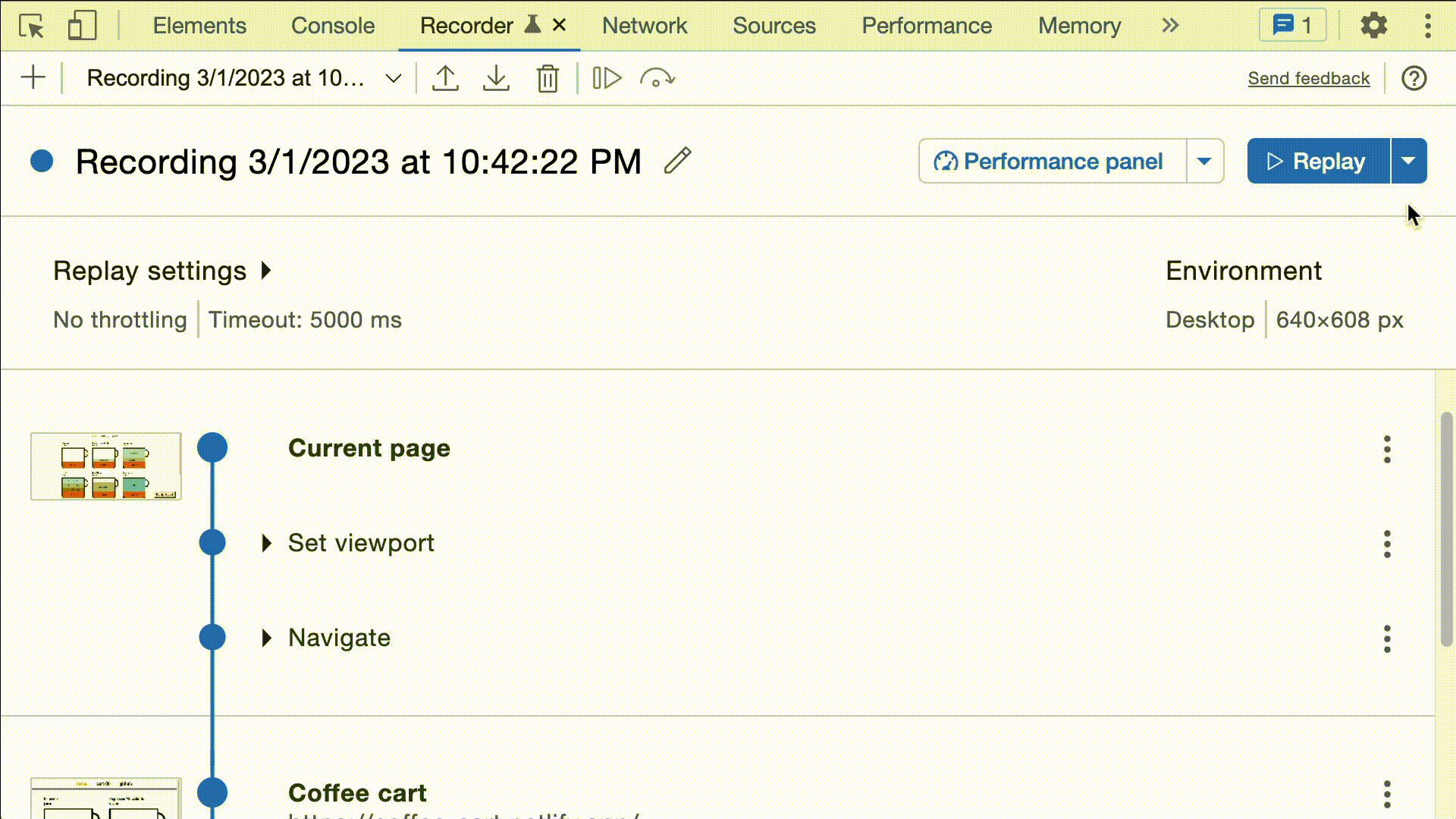Select the Recorder tab
The image size is (1456, 819).
466,25
